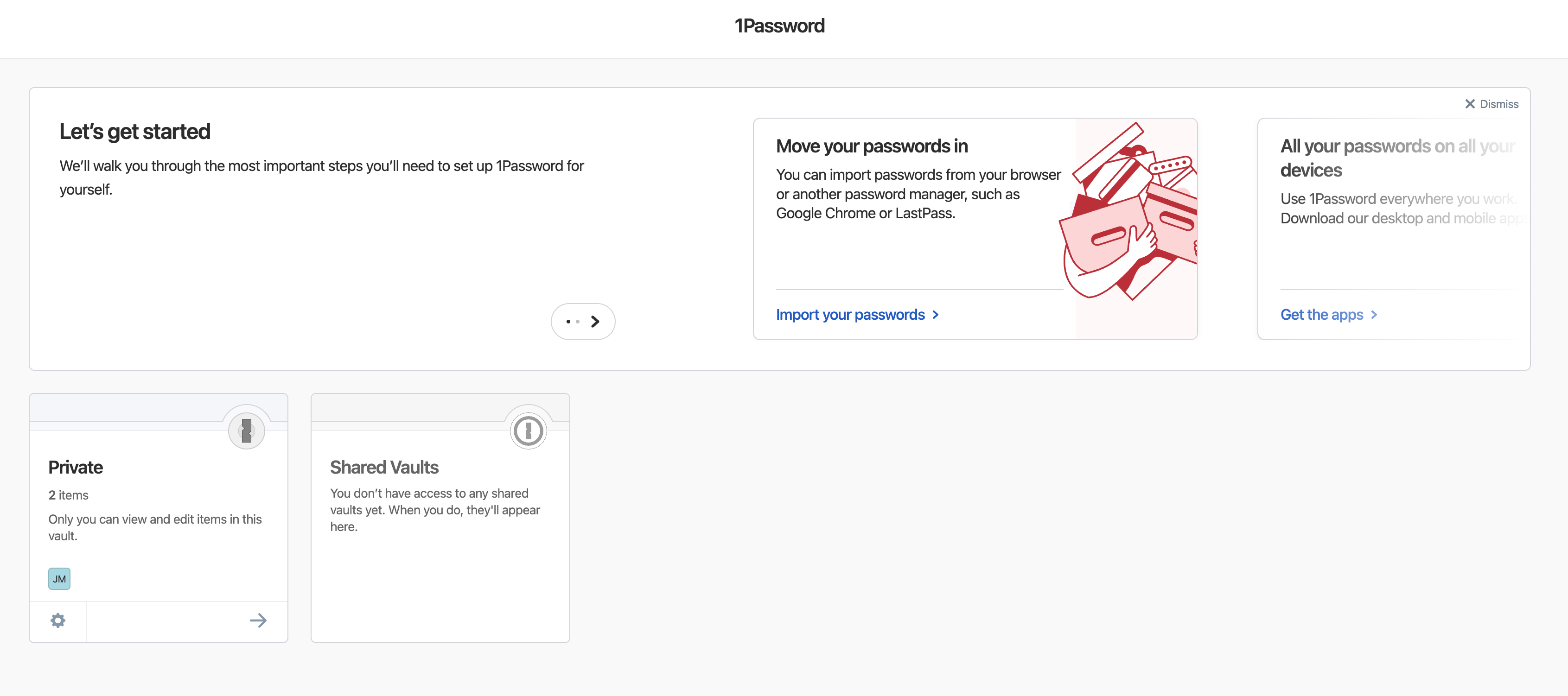Select the Move your passwords in card heading
This screenshot has height=696, width=1568.
click(x=872, y=146)
